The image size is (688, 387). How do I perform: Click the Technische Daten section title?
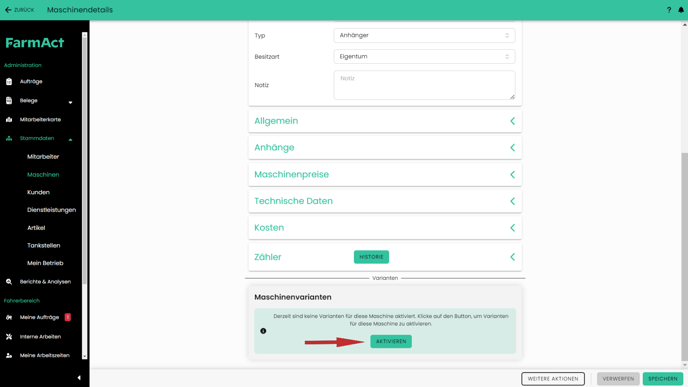tap(294, 201)
